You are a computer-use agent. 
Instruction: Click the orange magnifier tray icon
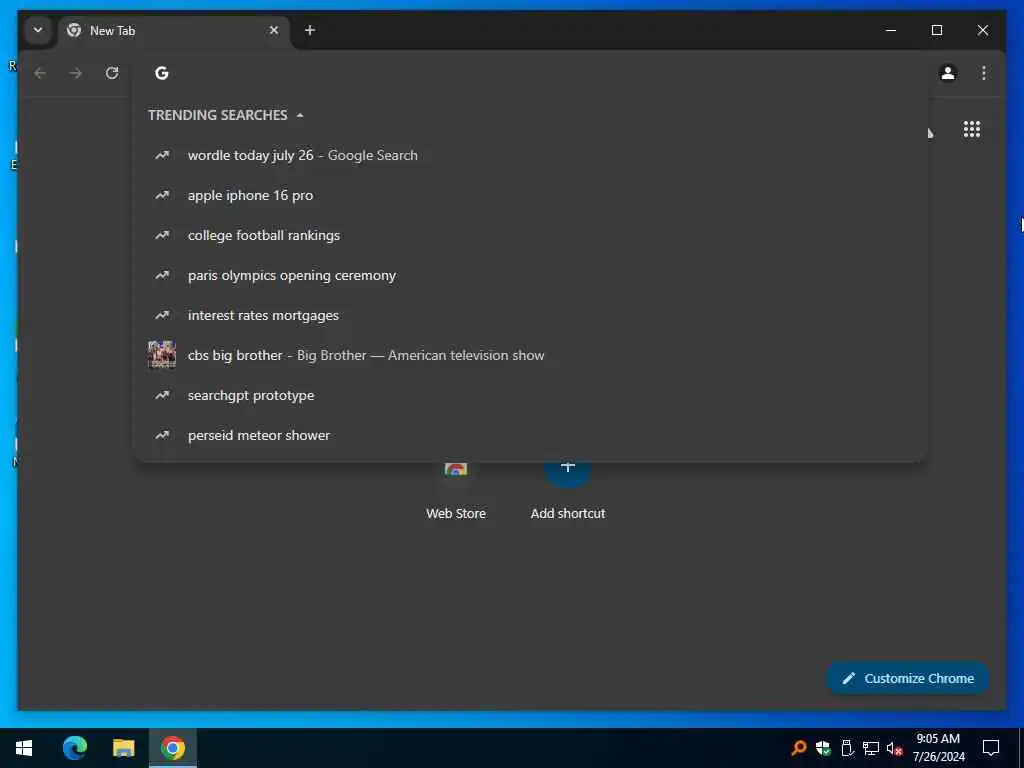pos(798,748)
